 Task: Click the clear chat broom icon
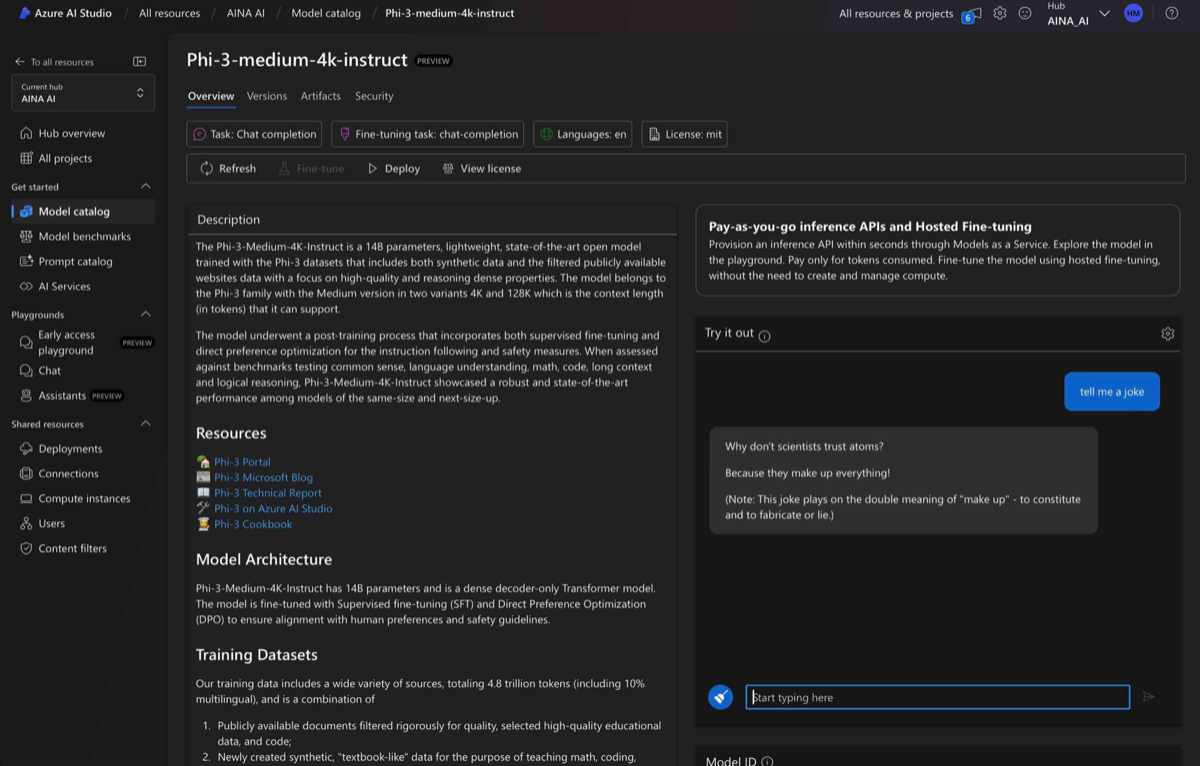721,697
